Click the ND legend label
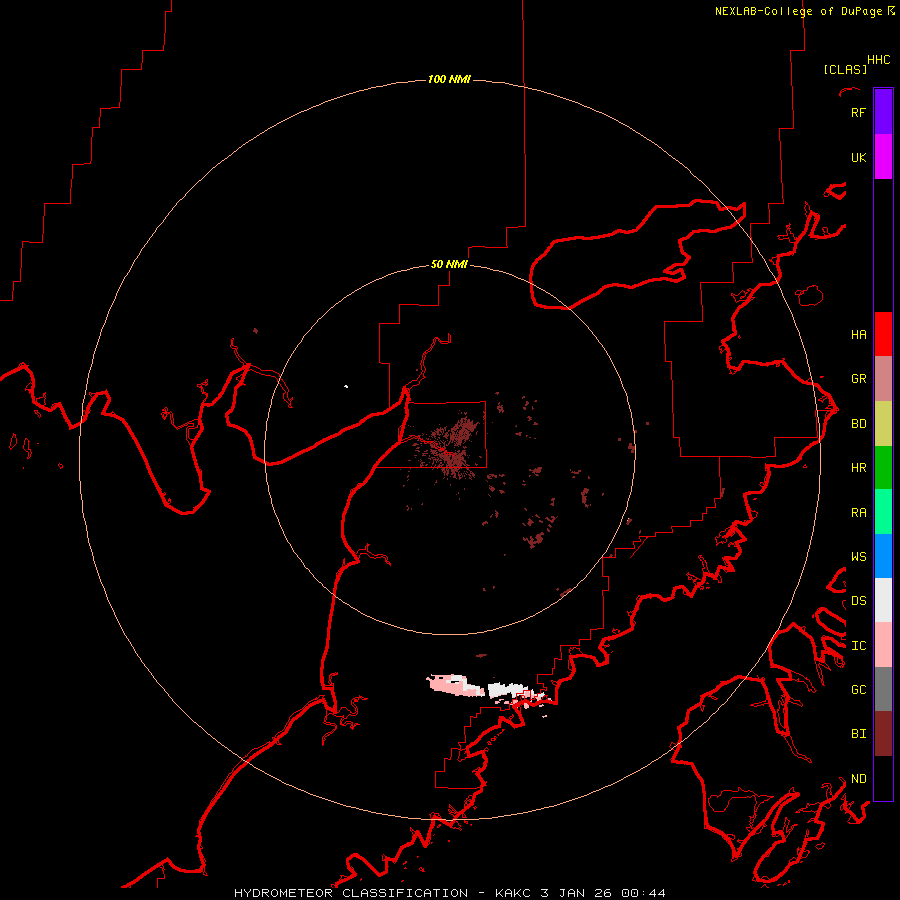900x900 pixels. point(858,779)
